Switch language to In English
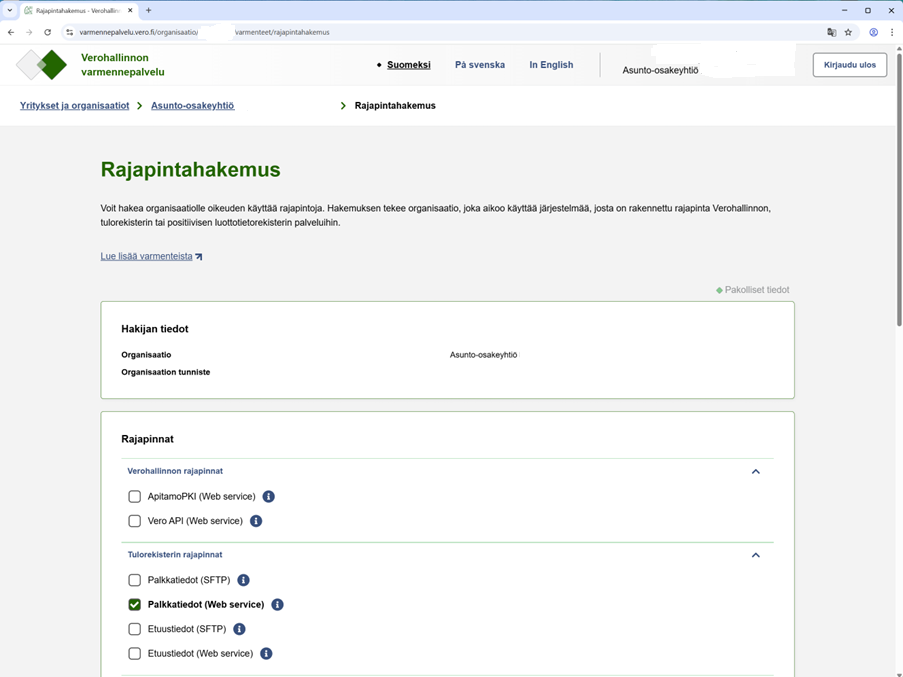Viewport: 903px width, 677px height. [x=551, y=65]
